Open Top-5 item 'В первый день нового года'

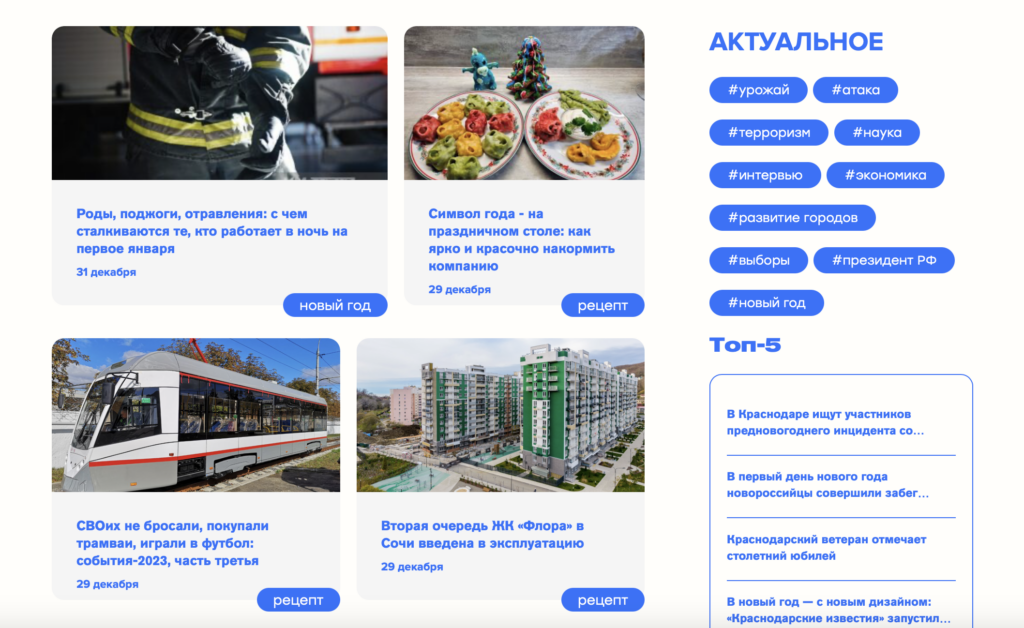tap(827, 485)
